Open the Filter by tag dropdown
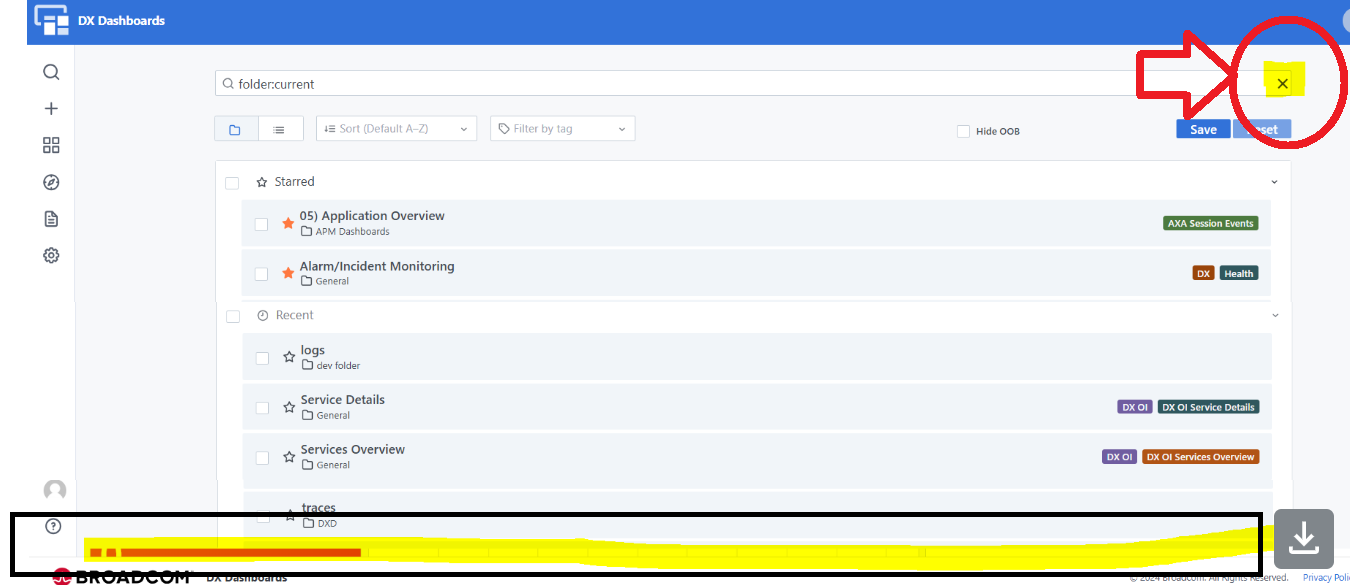1350x585 pixels. [x=563, y=129]
